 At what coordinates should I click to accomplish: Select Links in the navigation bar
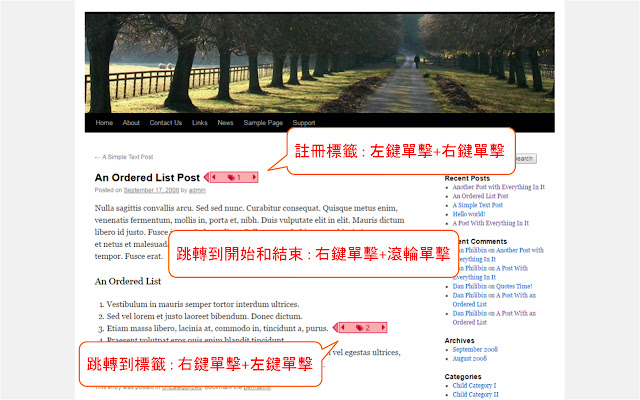200,122
